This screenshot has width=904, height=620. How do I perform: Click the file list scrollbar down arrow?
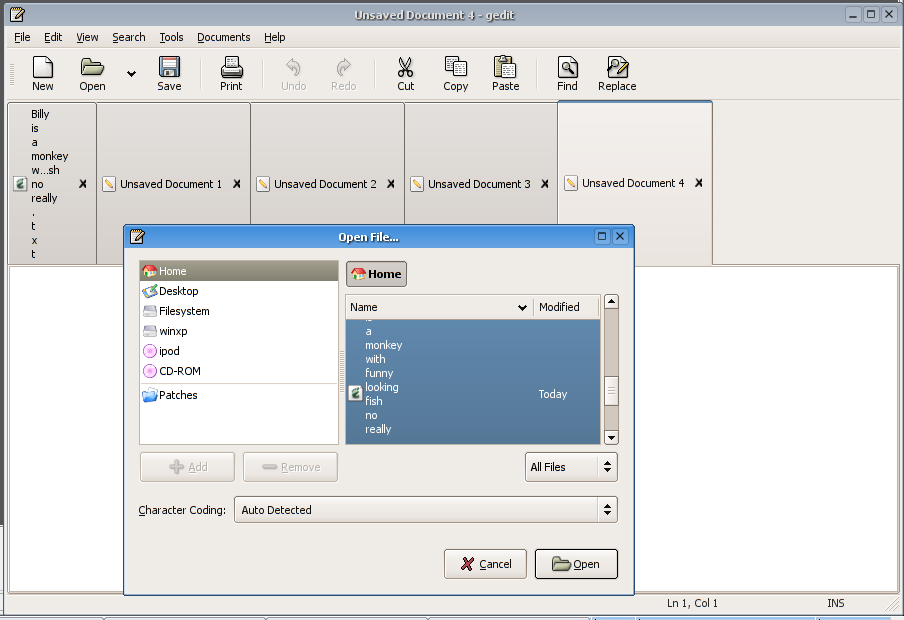pyautogui.click(x=611, y=437)
